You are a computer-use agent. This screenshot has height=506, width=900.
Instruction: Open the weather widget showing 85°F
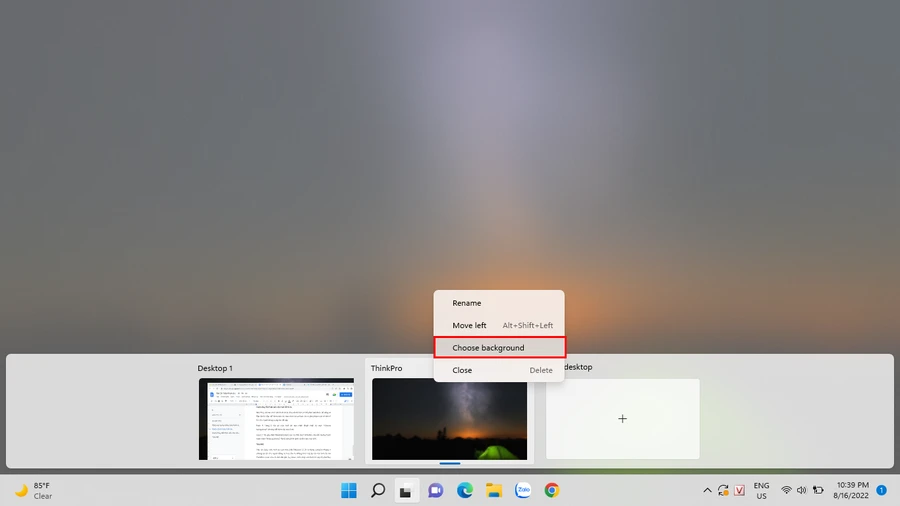(x=33, y=491)
